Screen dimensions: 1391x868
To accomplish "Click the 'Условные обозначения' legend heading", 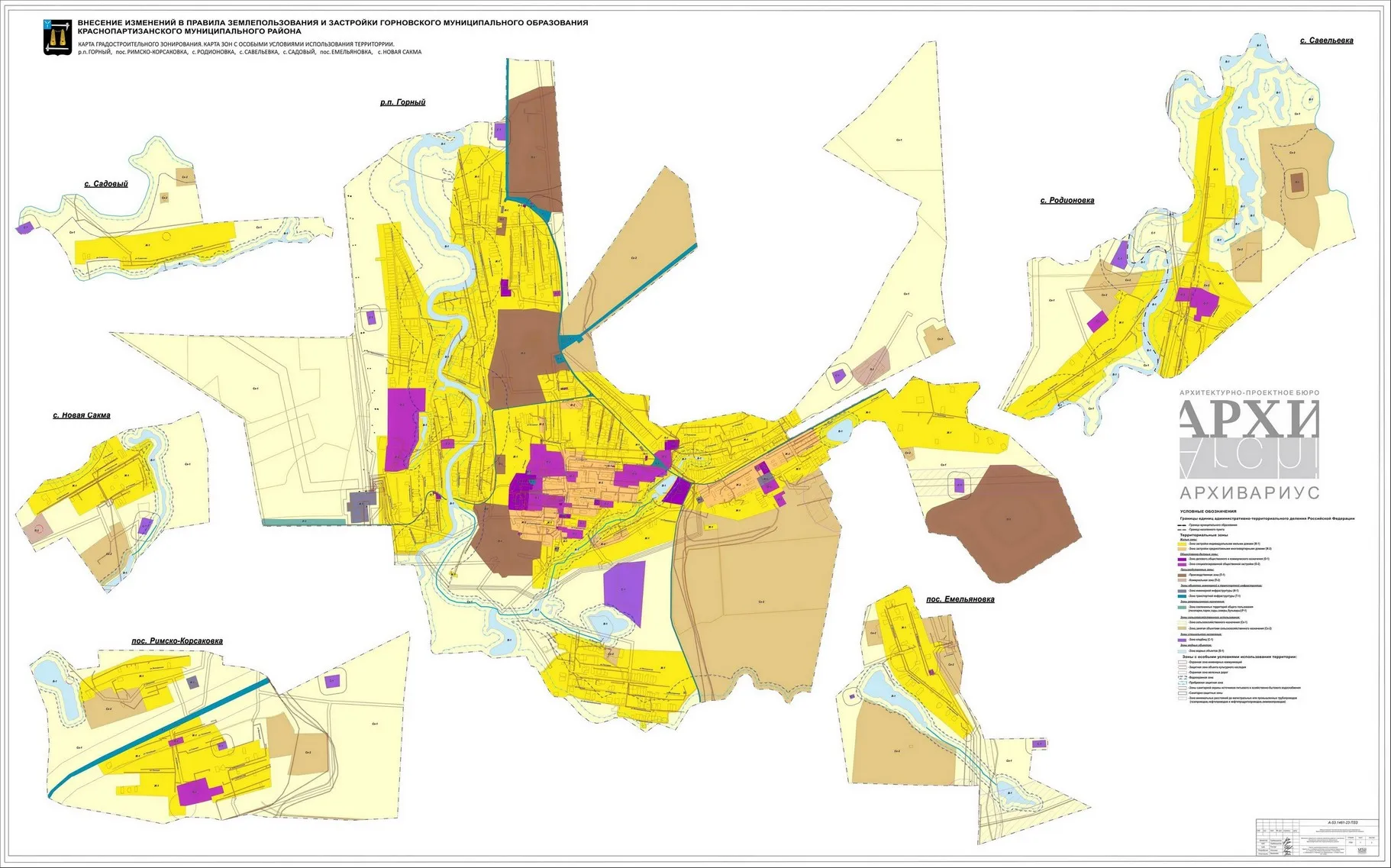I will pos(1208,511).
